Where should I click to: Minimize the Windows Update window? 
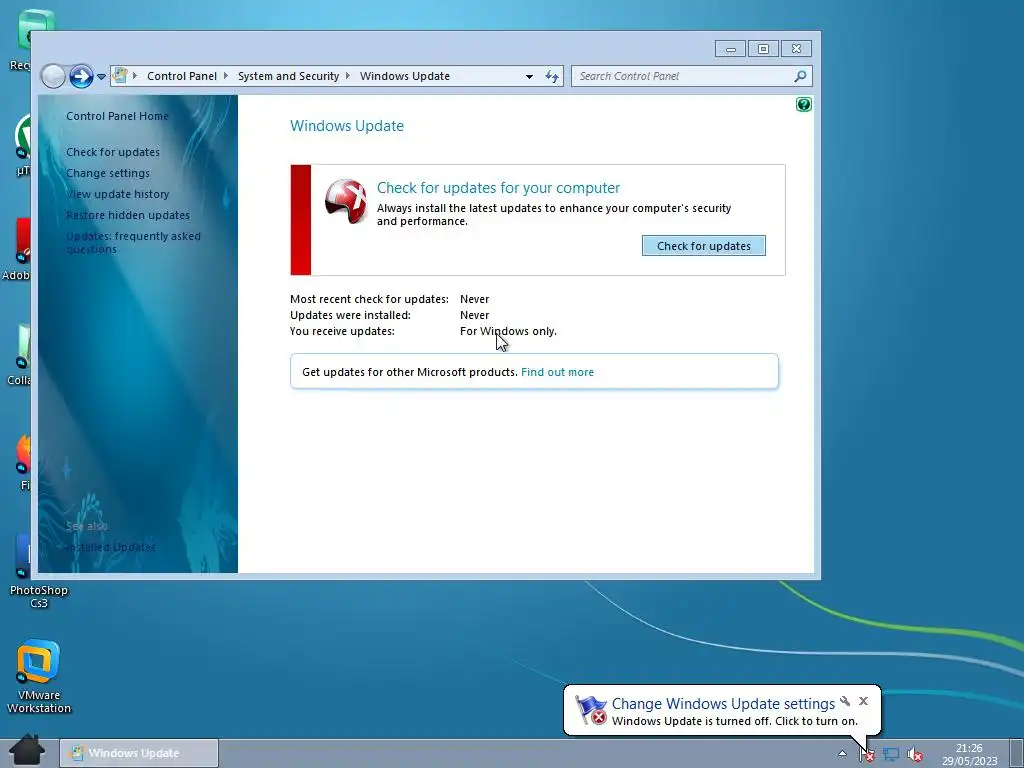(730, 49)
